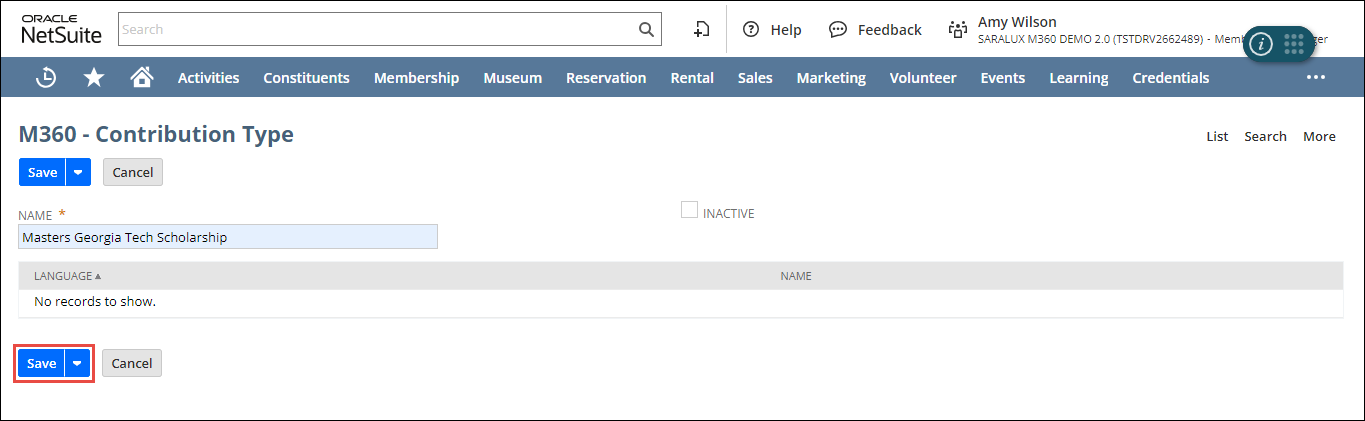Open the Recent Records clock icon

click(x=46, y=77)
